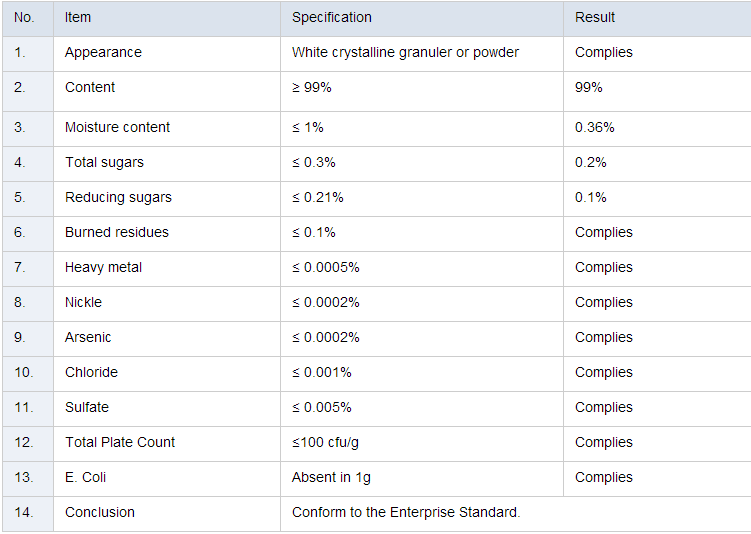751x534 pixels.
Task: Click "Conform to the Enterprise Standard." text
Action: pos(406,512)
